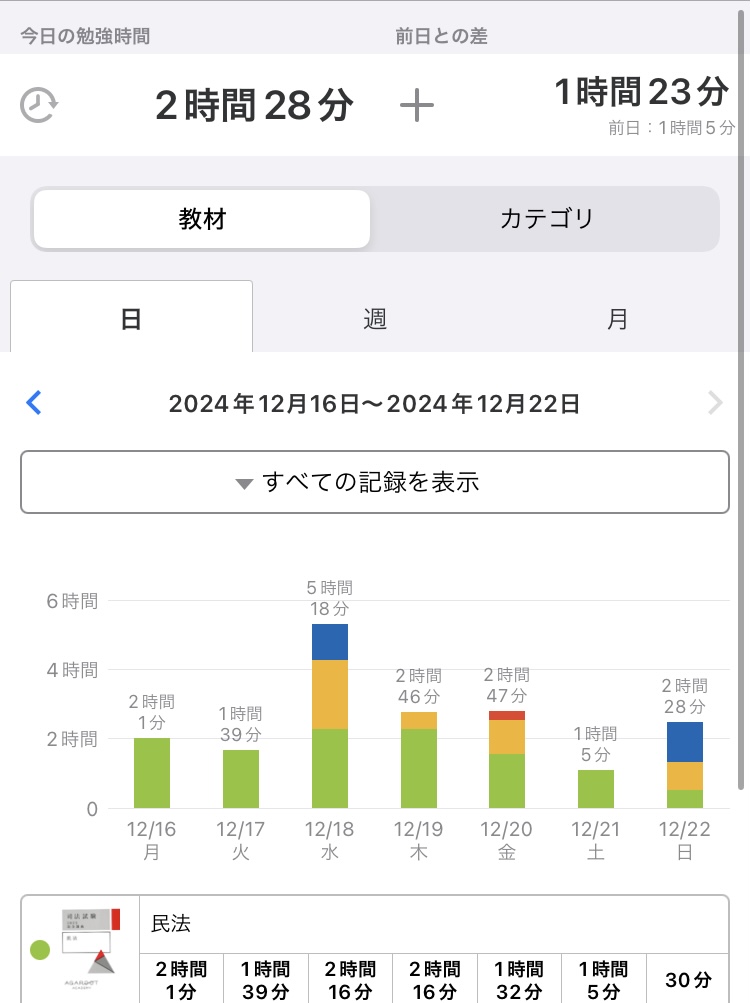Screen dimensions: 750x1003
Task: Tap the right chevron for next week
Action: click(x=714, y=403)
